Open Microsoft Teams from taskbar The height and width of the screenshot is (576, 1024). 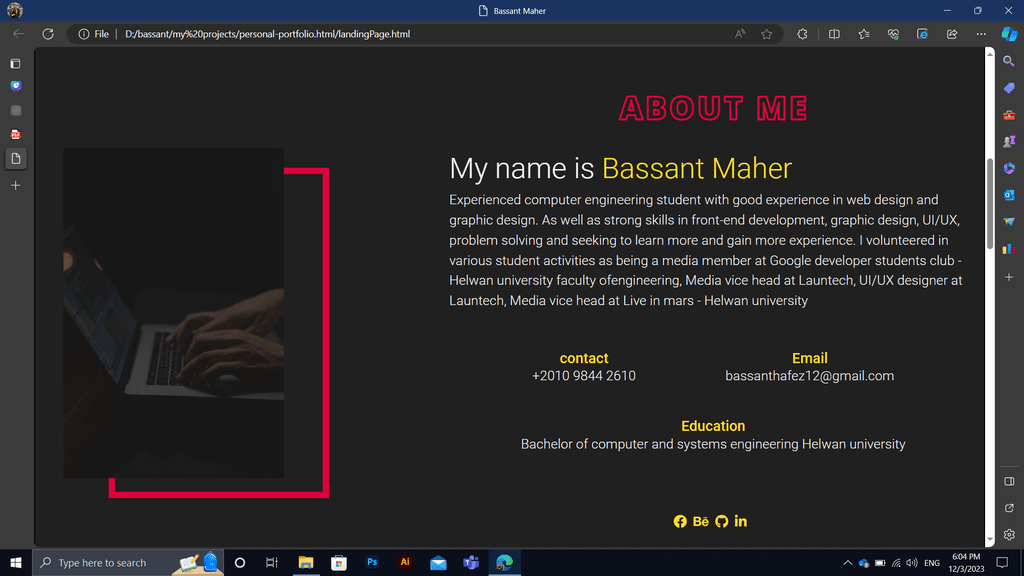point(471,562)
